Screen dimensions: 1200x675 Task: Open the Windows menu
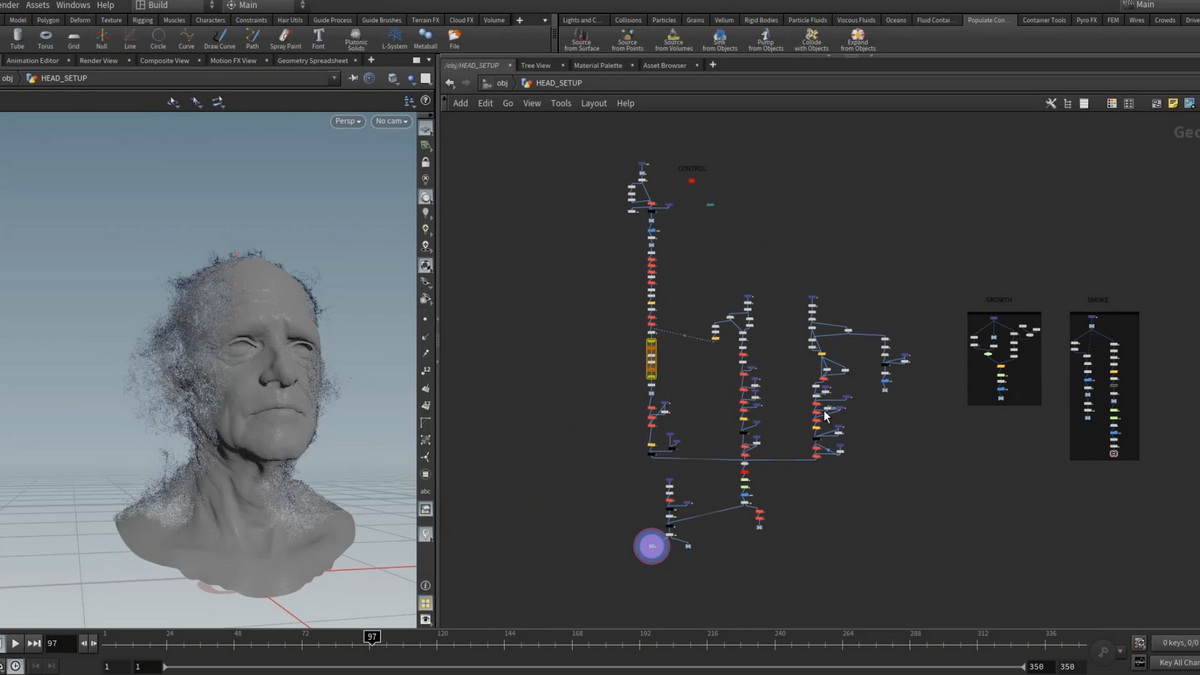coord(73,5)
